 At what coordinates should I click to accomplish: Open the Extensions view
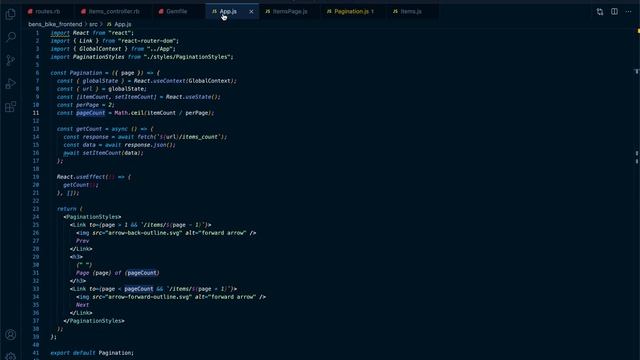point(11,107)
